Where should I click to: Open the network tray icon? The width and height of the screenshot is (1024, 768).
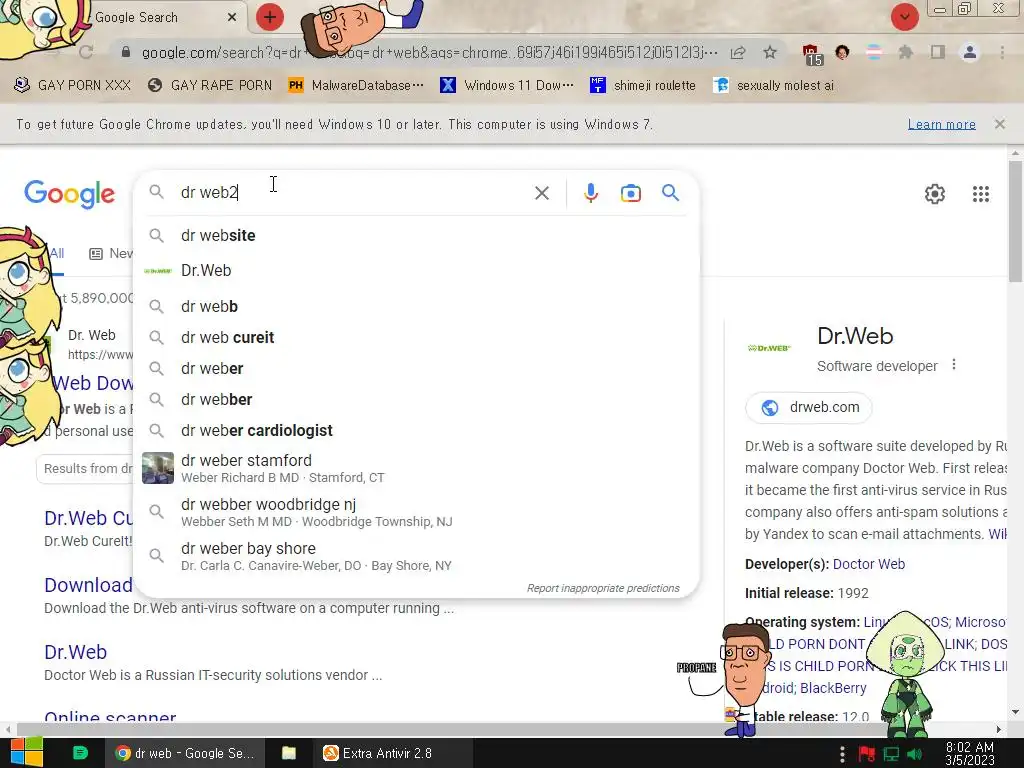coord(891,754)
